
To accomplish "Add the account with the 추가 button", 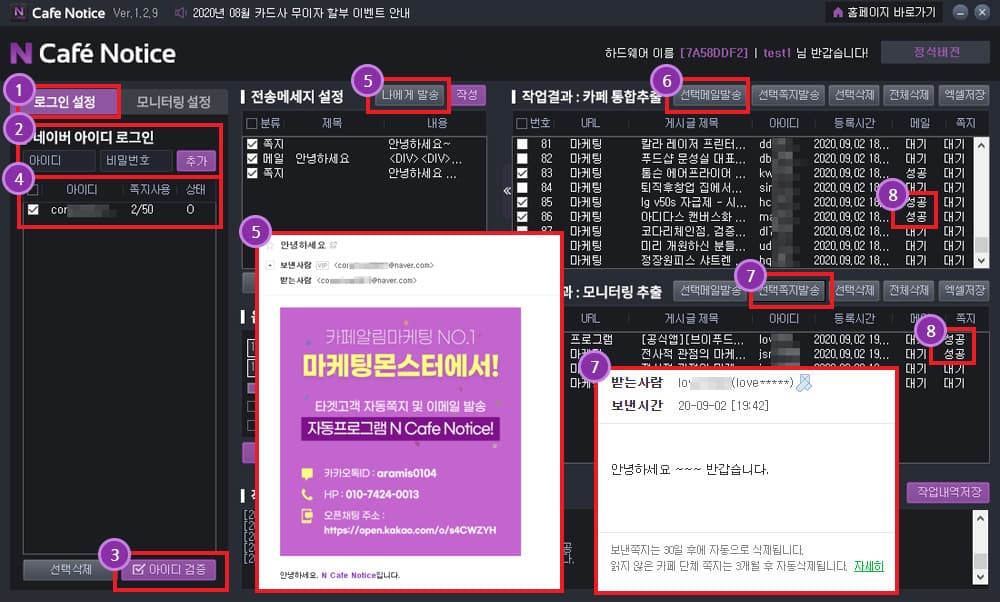I will pos(196,161).
